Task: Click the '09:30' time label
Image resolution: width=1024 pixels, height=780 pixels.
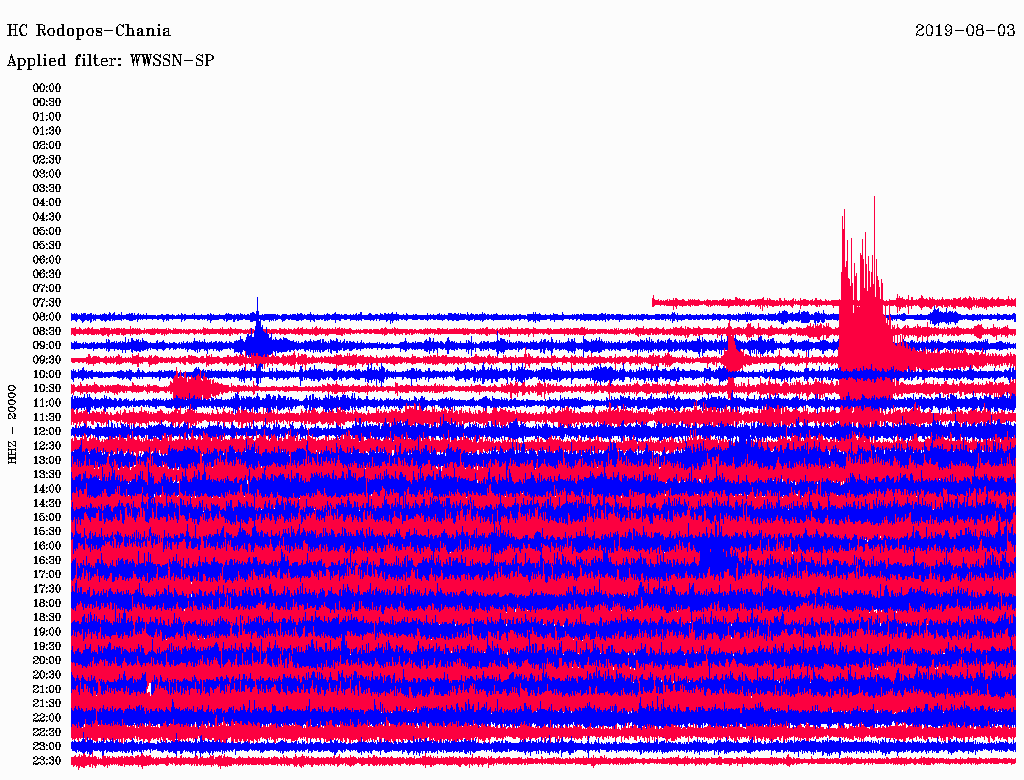Action: click(x=47, y=360)
